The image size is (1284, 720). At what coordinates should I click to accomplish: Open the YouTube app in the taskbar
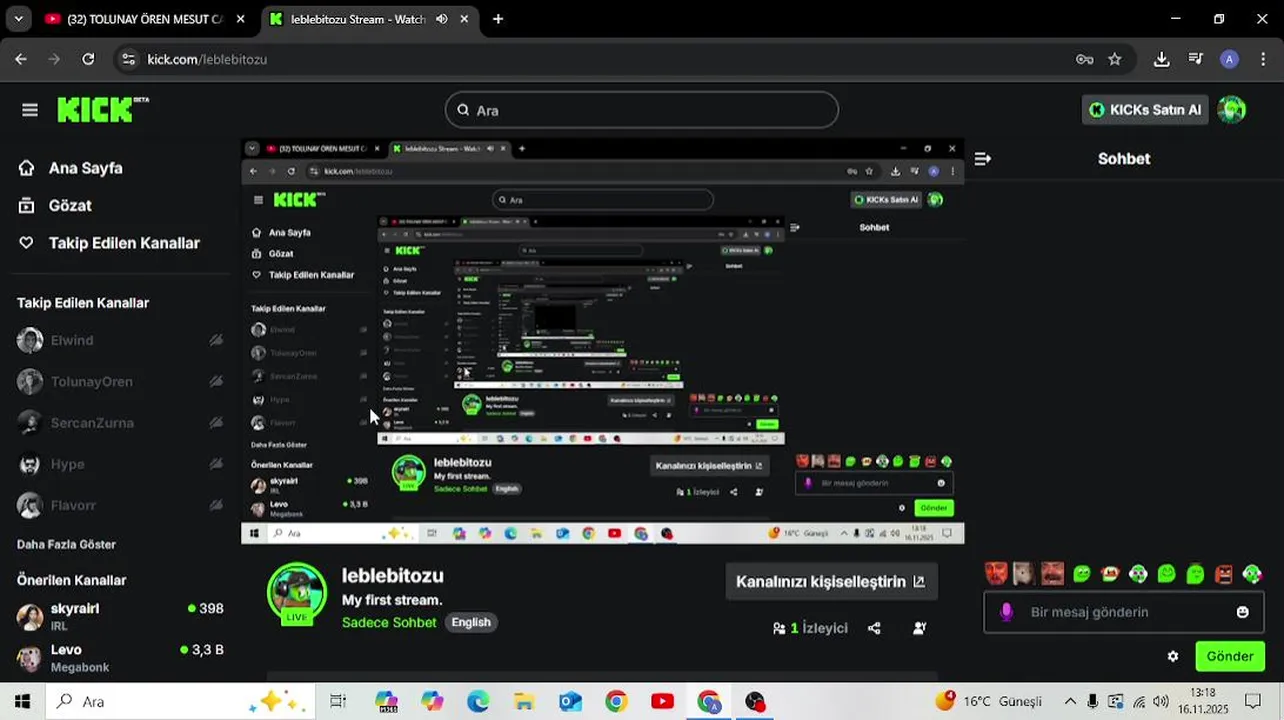(x=662, y=702)
